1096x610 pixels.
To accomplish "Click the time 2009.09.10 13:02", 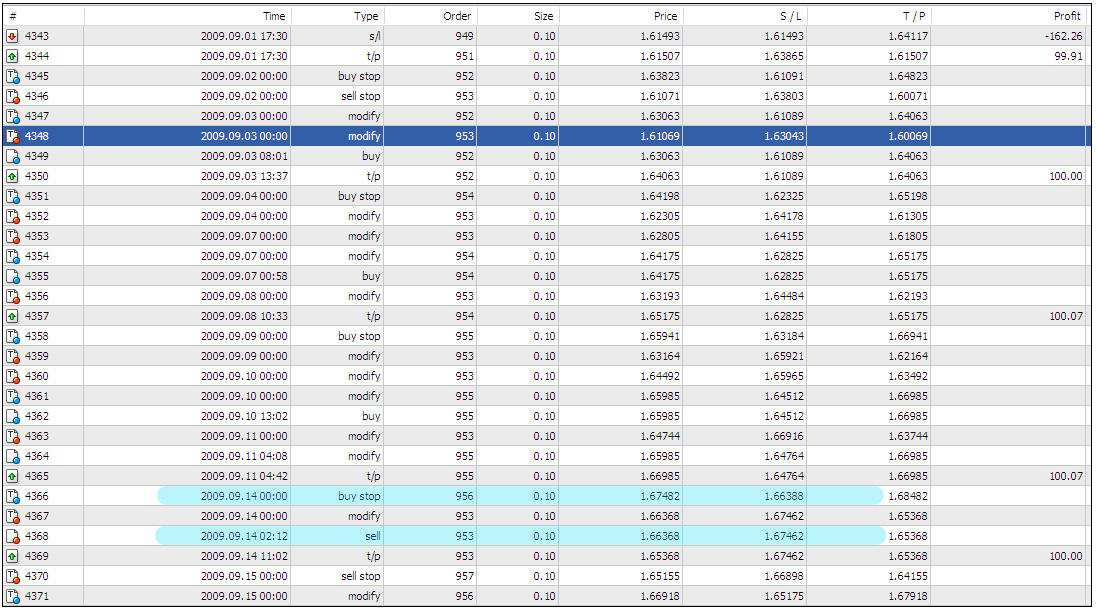I will 244,416.
